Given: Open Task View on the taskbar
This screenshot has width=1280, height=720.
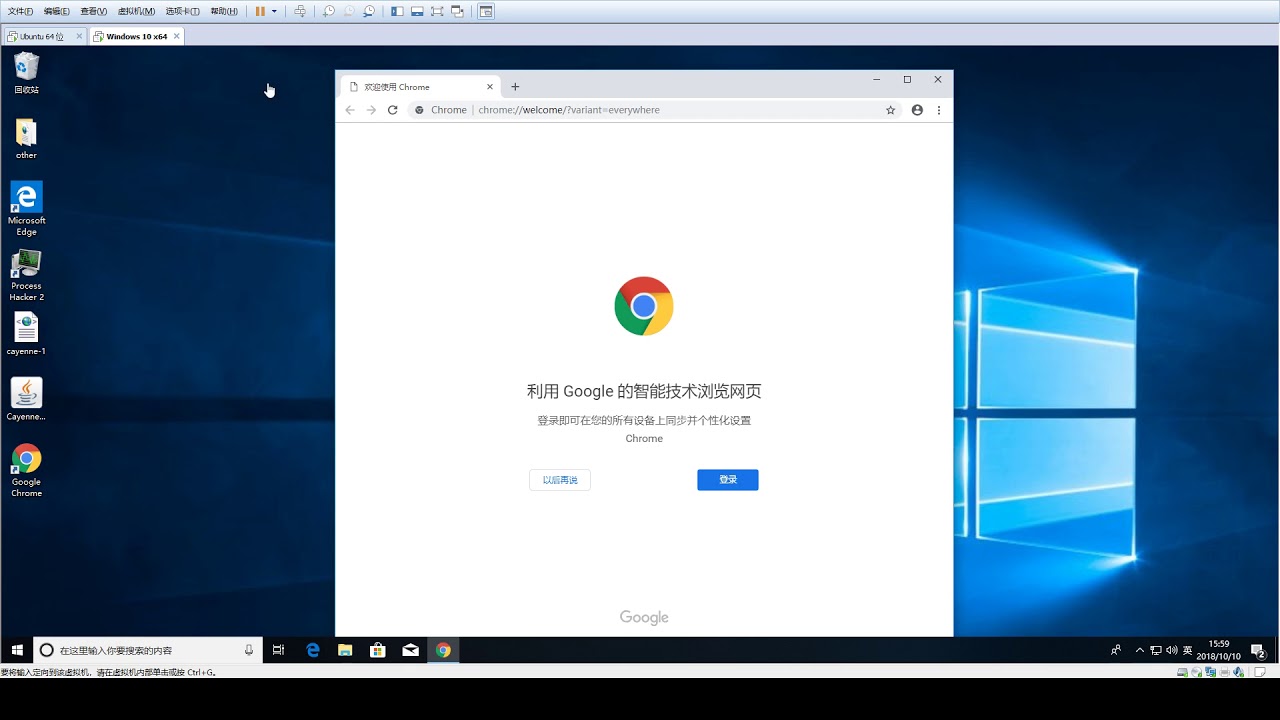Looking at the screenshot, I should coord(279,650).
